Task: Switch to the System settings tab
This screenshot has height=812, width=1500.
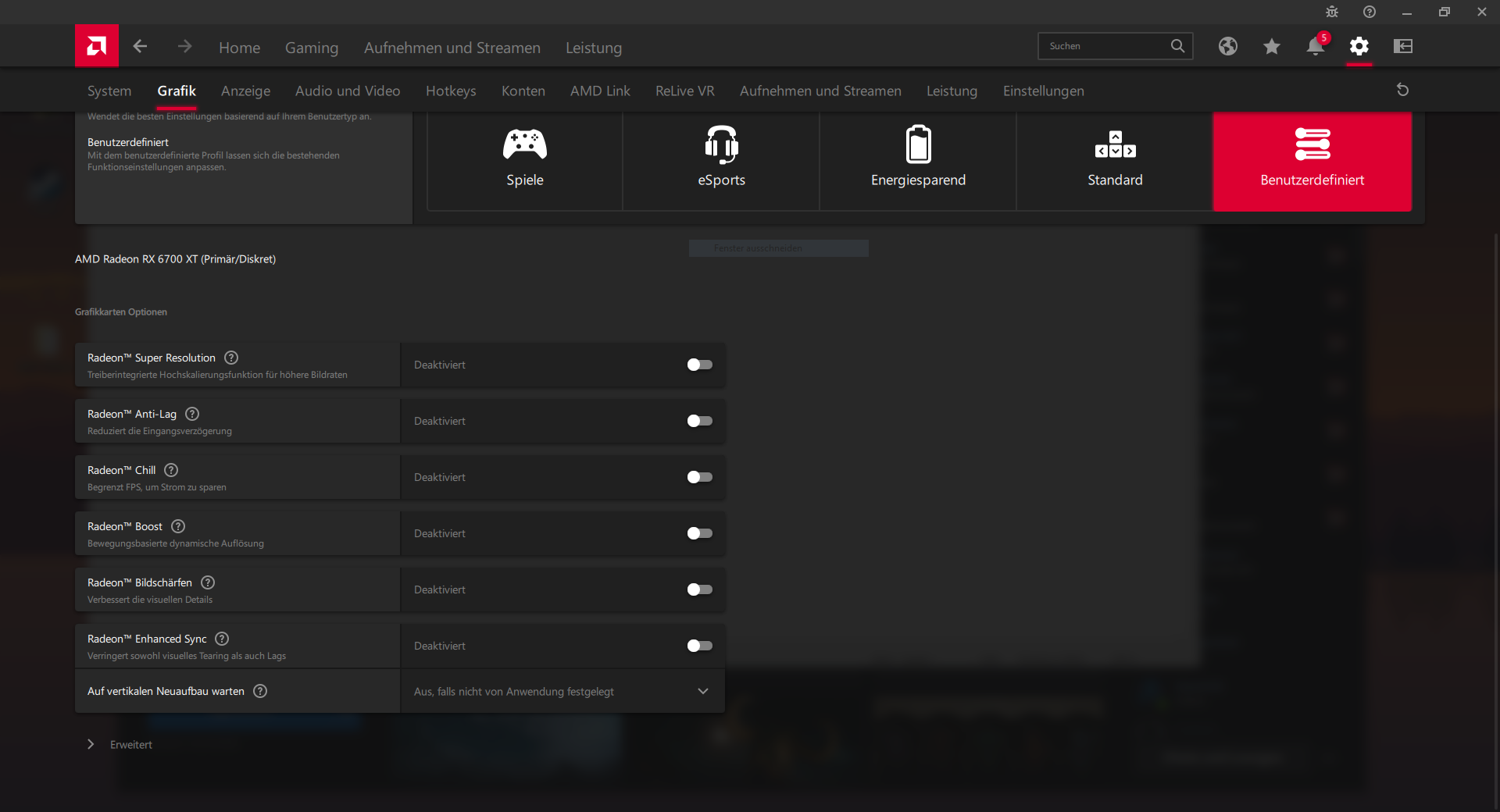Action: click(109, 91)
